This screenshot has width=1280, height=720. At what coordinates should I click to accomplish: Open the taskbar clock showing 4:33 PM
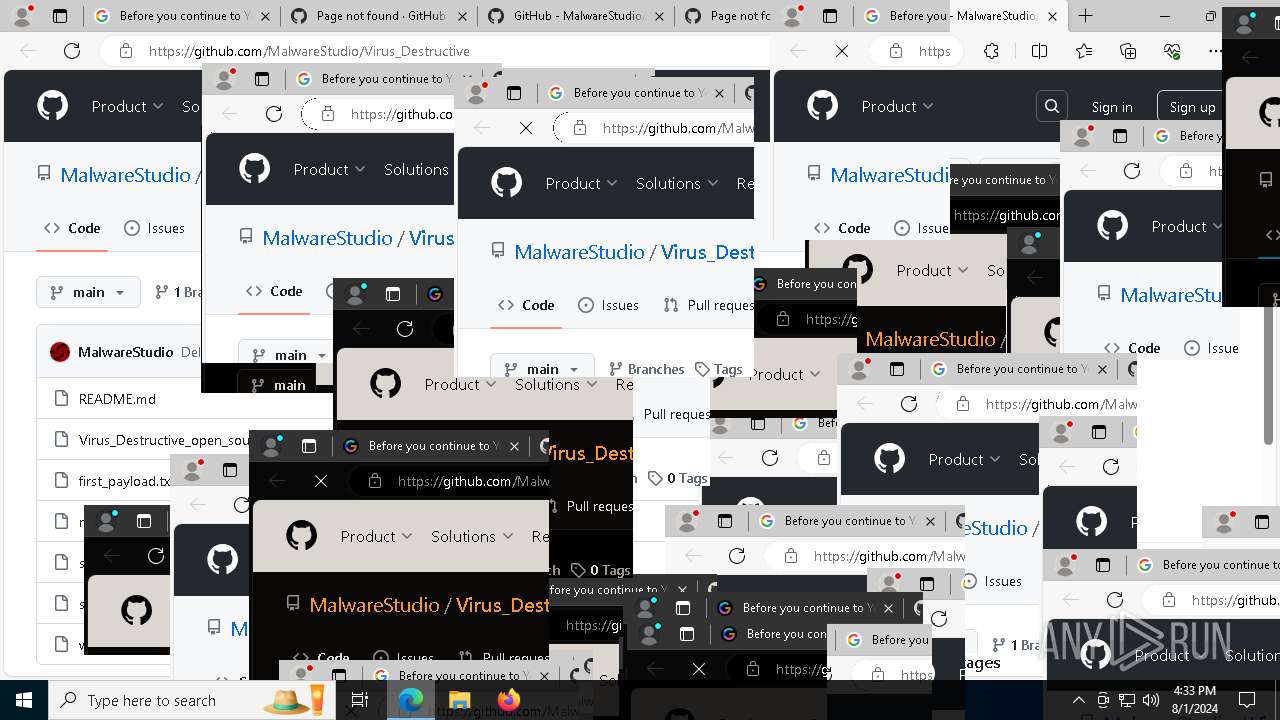coord(1193,700)
